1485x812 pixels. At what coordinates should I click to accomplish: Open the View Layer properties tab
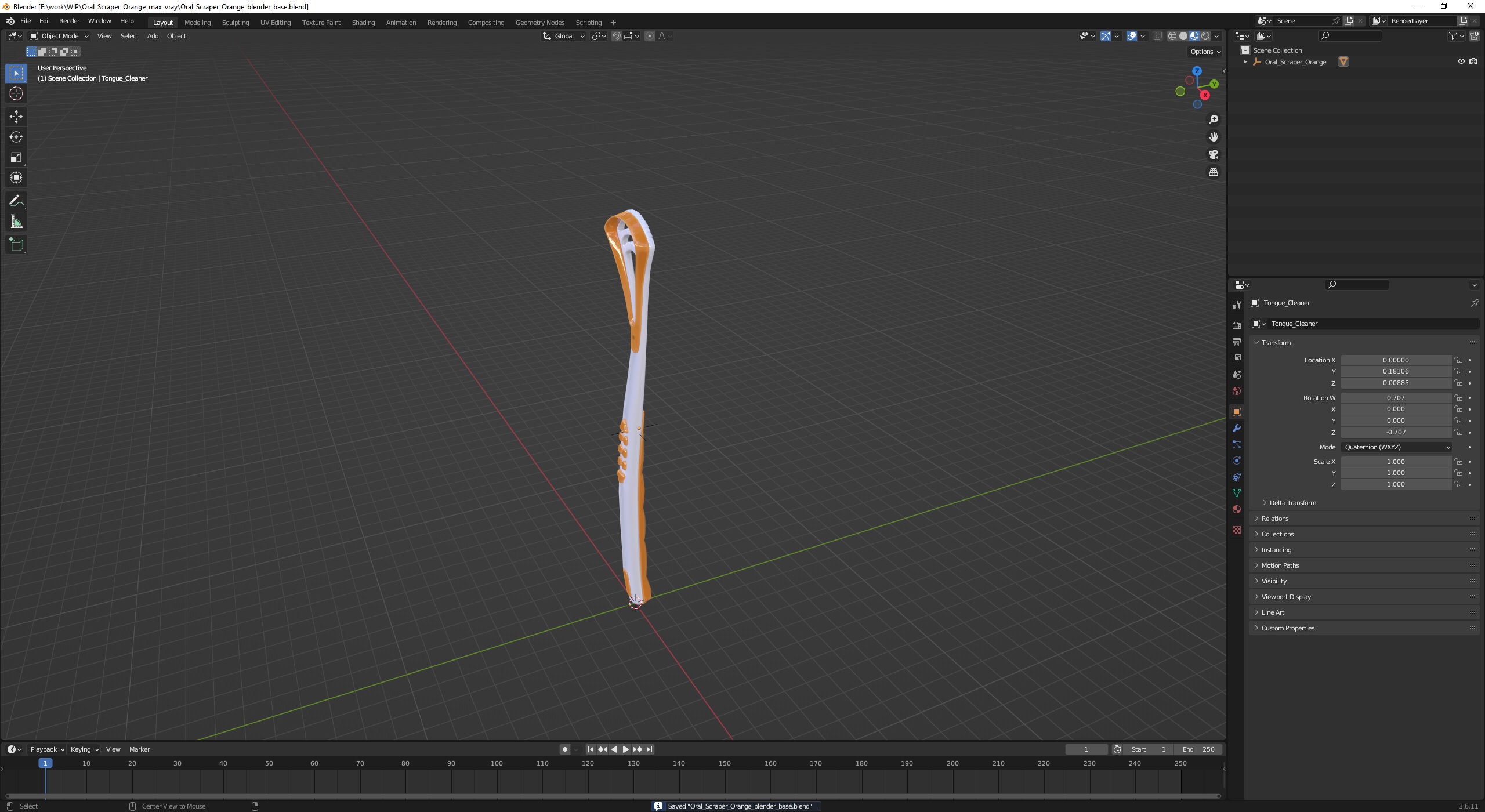point(1237,358)
